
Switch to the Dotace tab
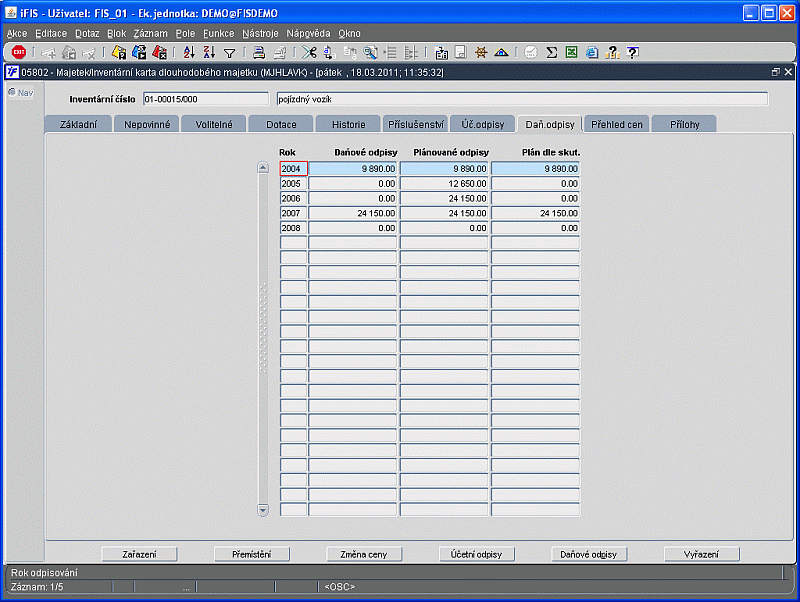(x=281, y=124)
